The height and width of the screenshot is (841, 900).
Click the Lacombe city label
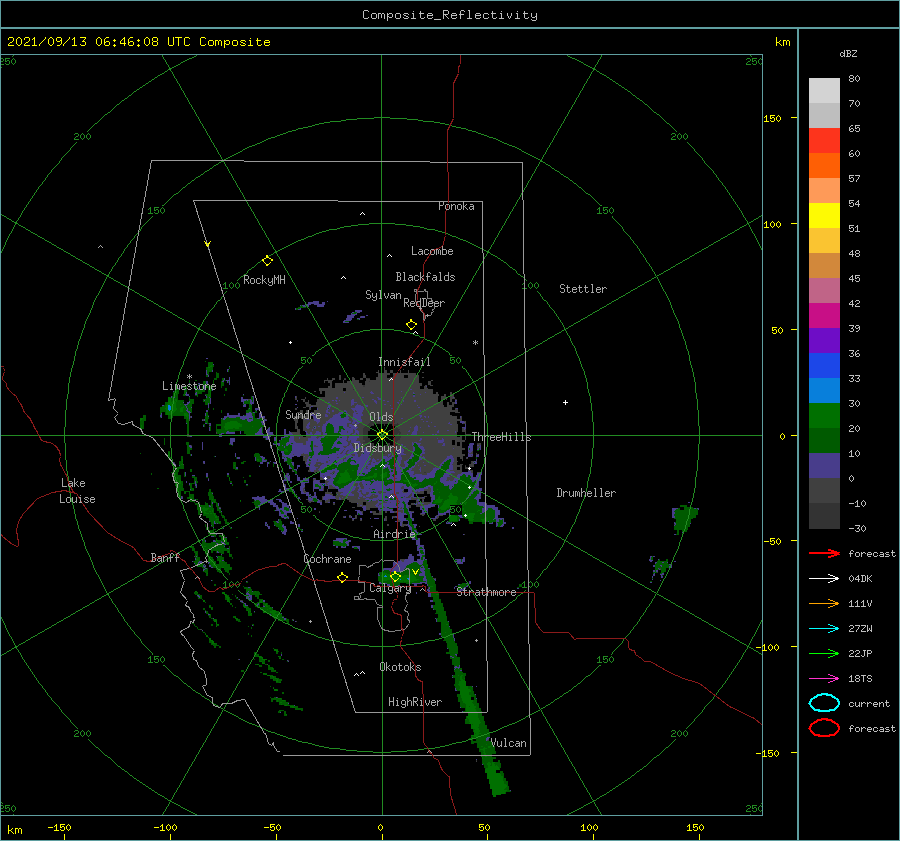432,251
